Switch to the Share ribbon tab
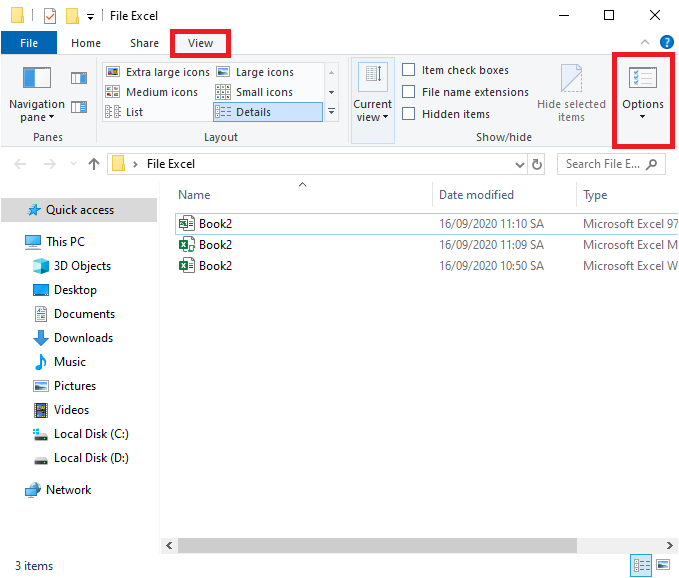The height and width of the screenshot is (578, 679). coord(144,43)
